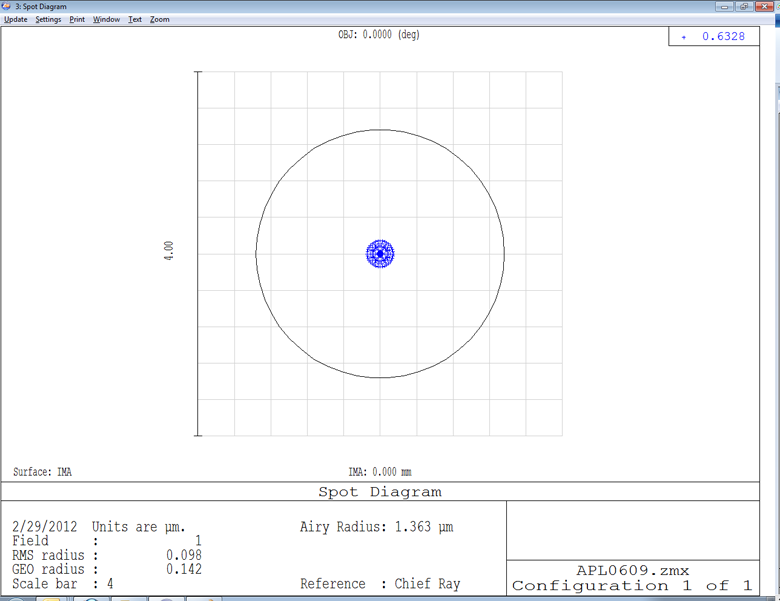
Task: Click the 0.6328 wavelength legend value
Action: coord(722,37)
